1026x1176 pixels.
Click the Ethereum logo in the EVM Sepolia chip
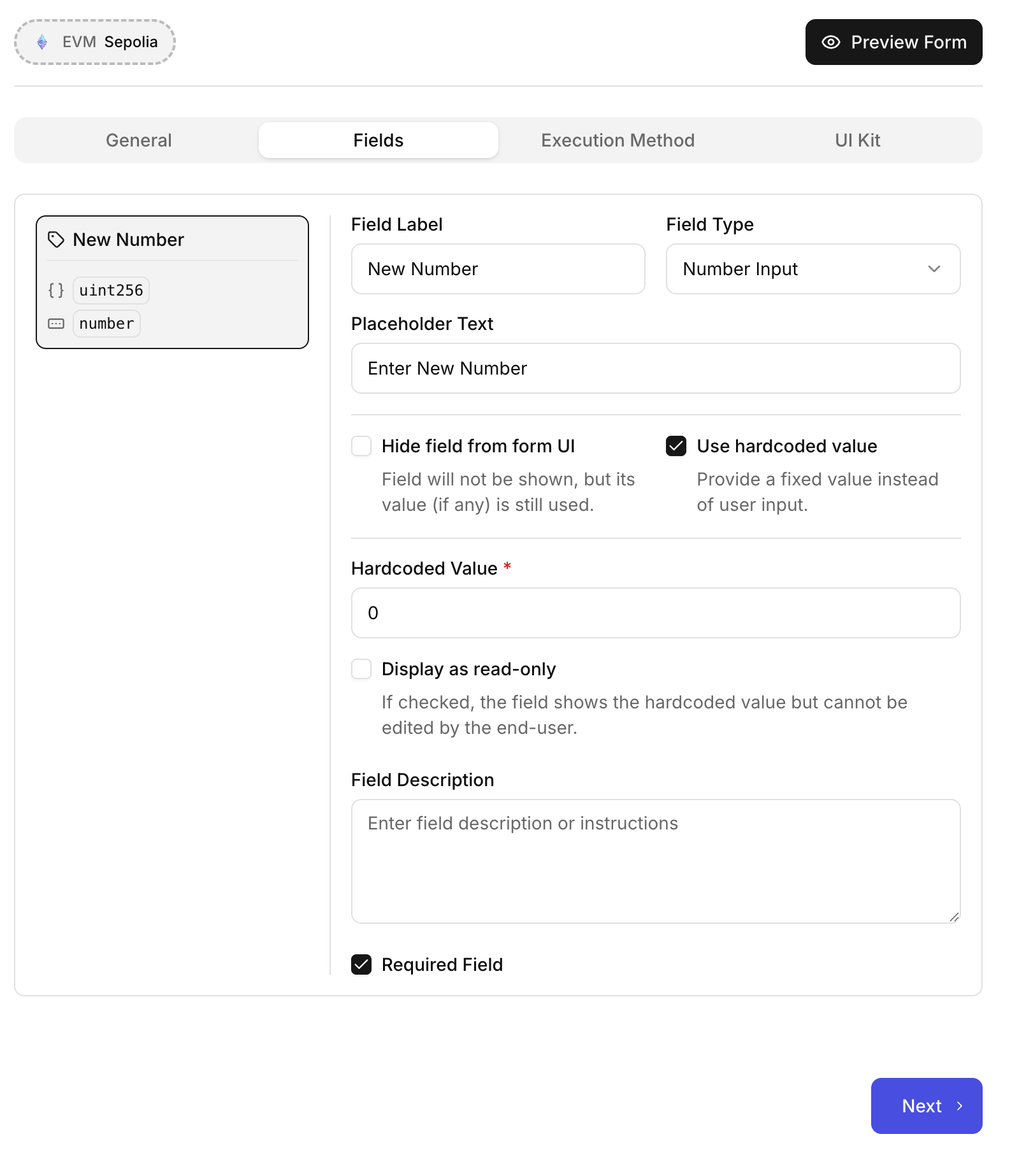[x=42, y=41]
